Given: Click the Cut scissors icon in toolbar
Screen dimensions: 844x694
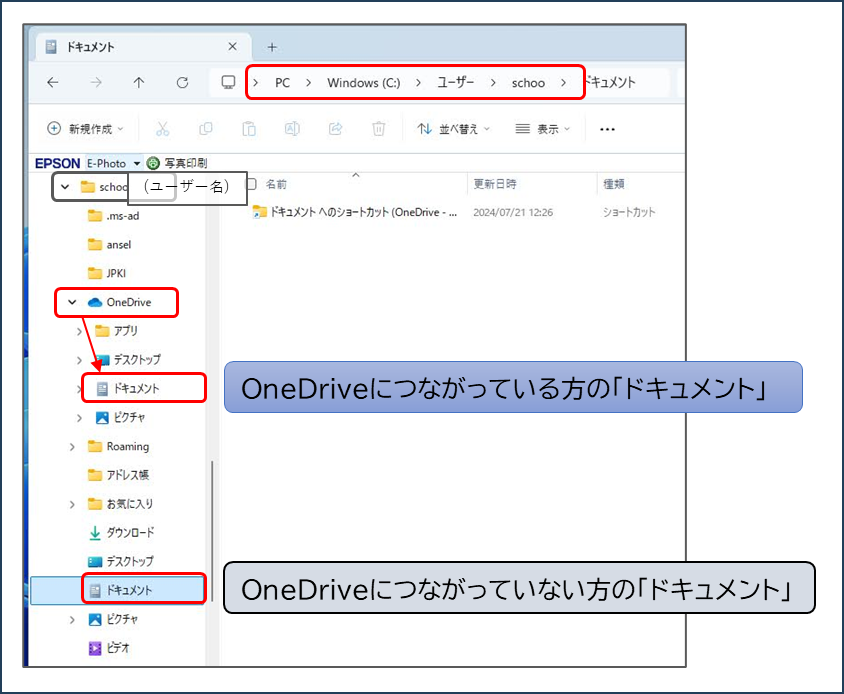Looking at the screenshot, I should click(163, 129).
